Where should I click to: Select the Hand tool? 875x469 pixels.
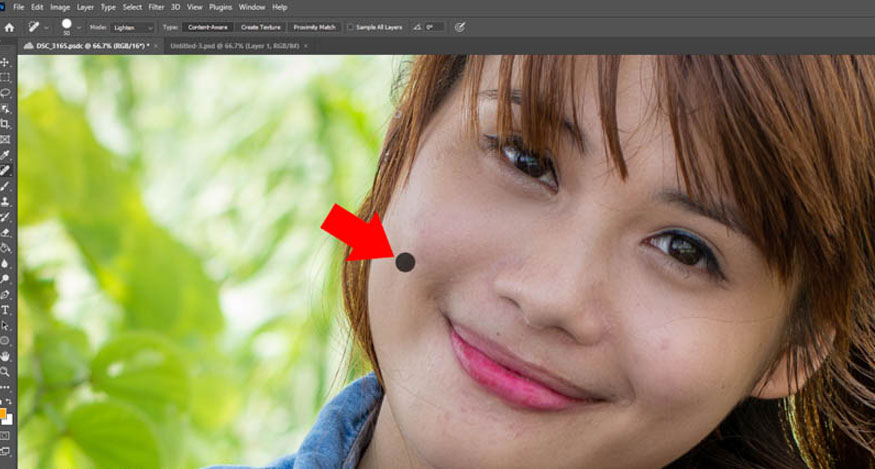click(5, 356)
